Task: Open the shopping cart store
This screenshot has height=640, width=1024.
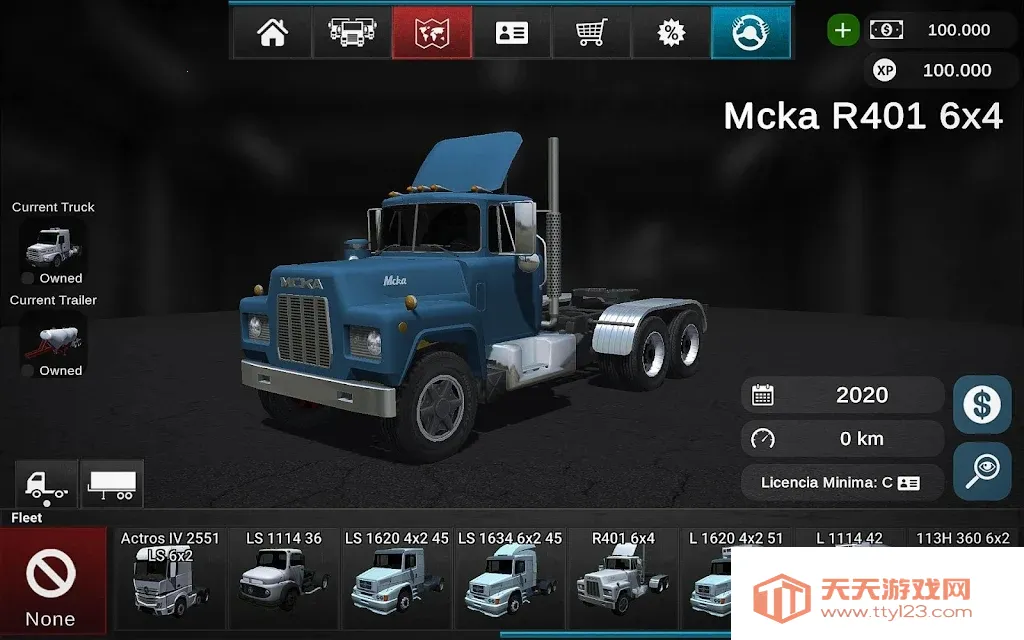Action: point(591,33)
